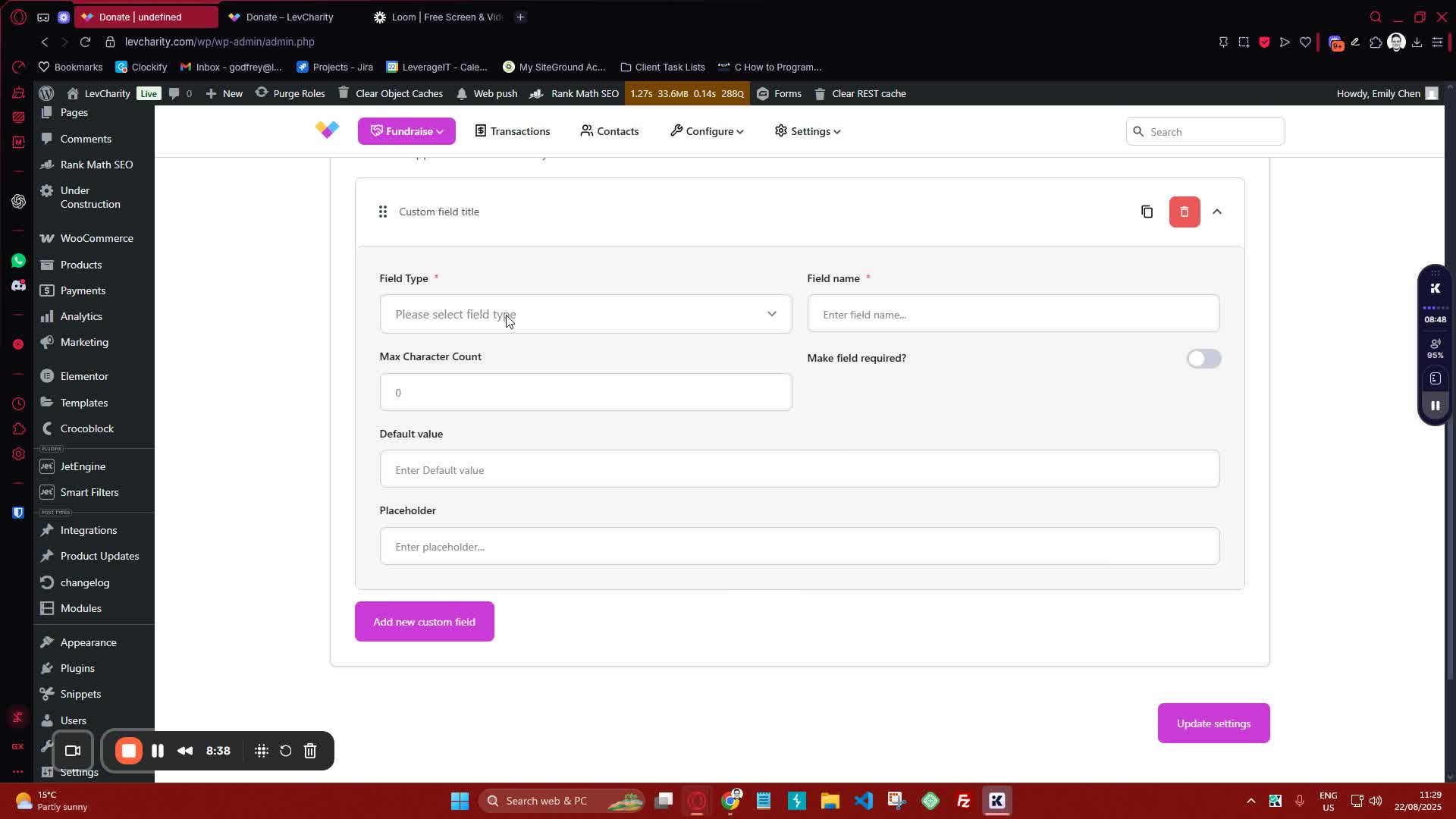
Task: Toggle Make field required switch
Action: [1203, 359]
